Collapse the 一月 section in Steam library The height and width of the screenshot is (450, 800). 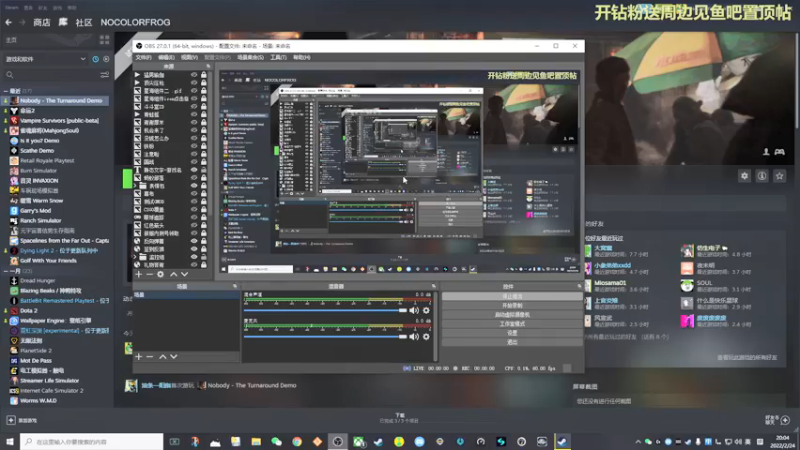6,271
